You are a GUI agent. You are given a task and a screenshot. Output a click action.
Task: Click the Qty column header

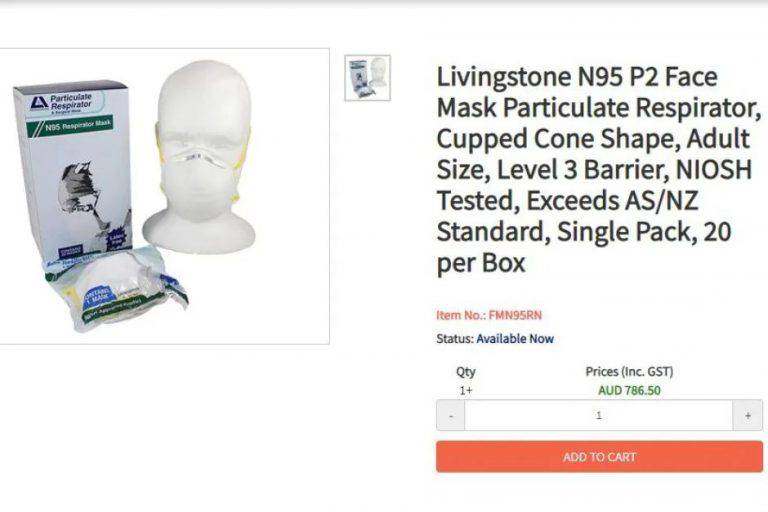(x=466, y=372)
